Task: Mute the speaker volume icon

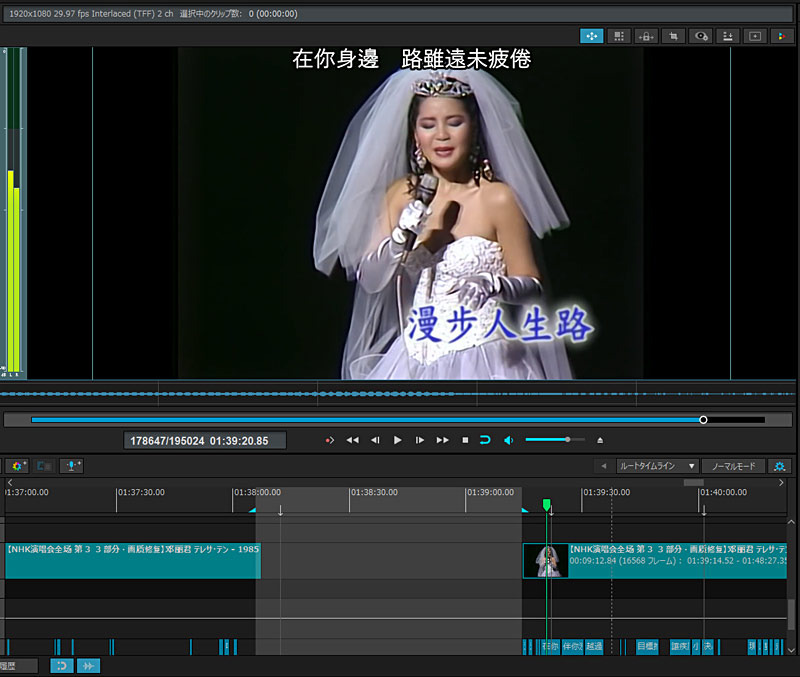Action: point(509,440)
